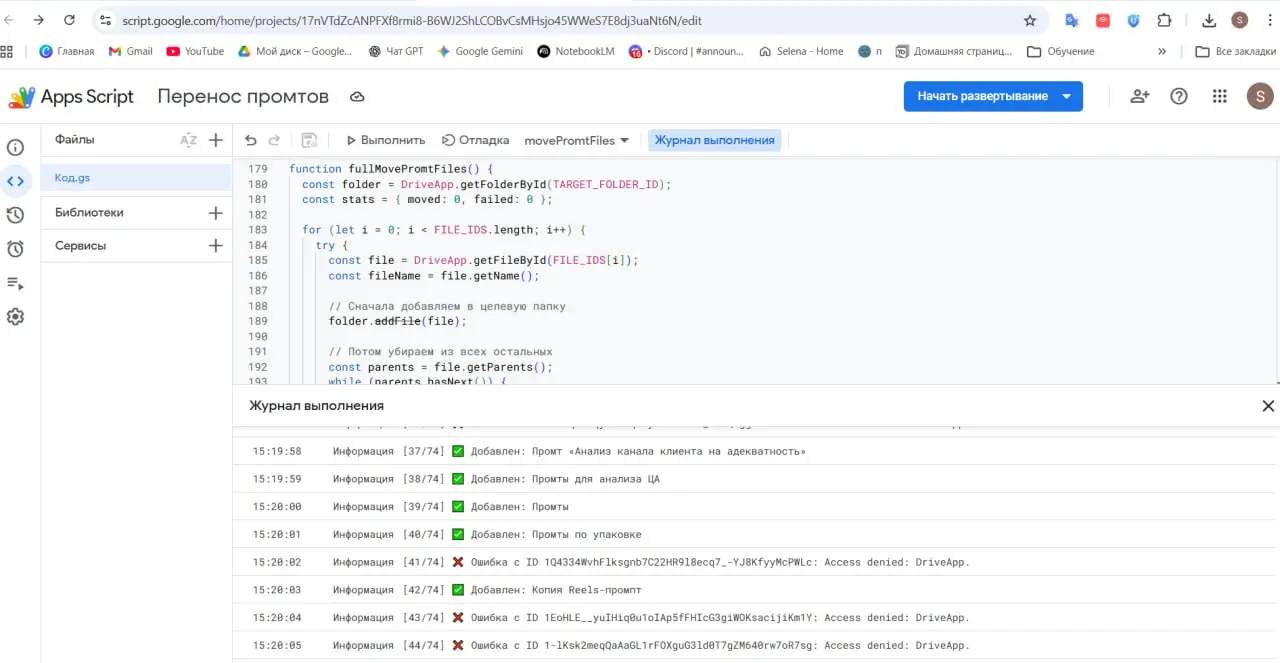
Task: Open the Обучение bookmarks folder
Action: 1061,51
